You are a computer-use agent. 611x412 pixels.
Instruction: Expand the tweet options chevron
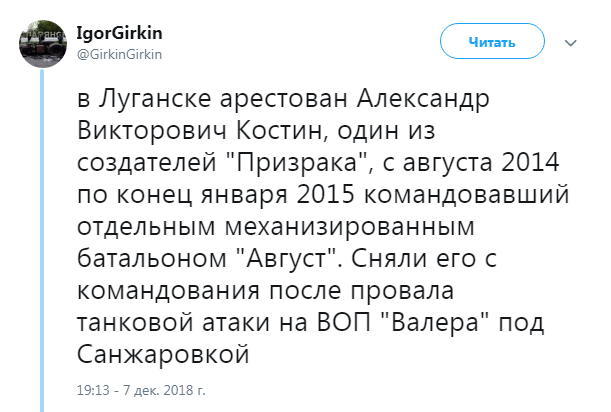coord(571,43)
